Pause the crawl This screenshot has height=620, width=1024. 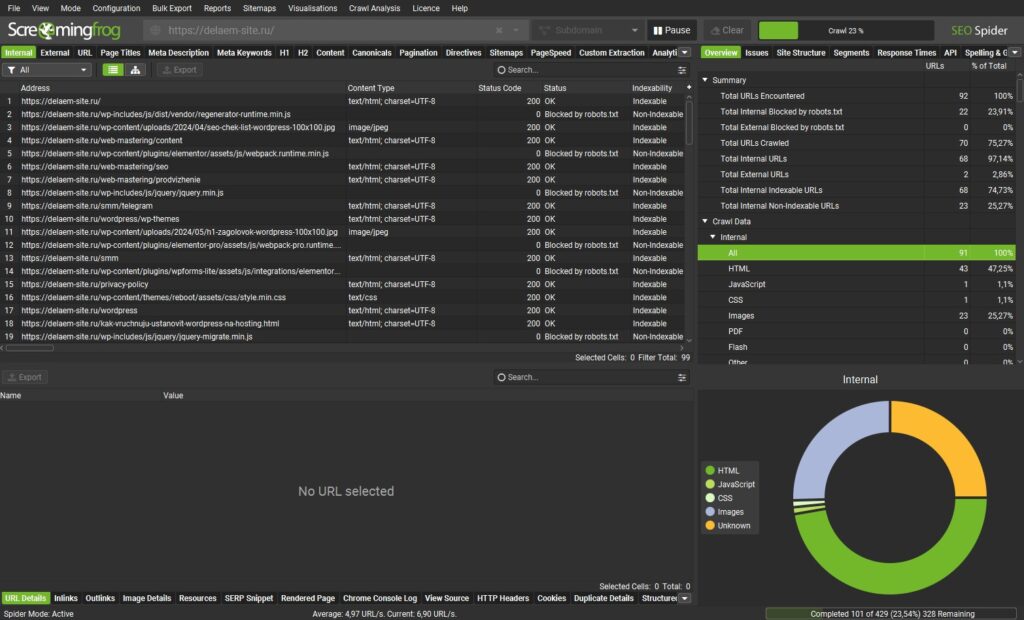(x=672, y=30)
